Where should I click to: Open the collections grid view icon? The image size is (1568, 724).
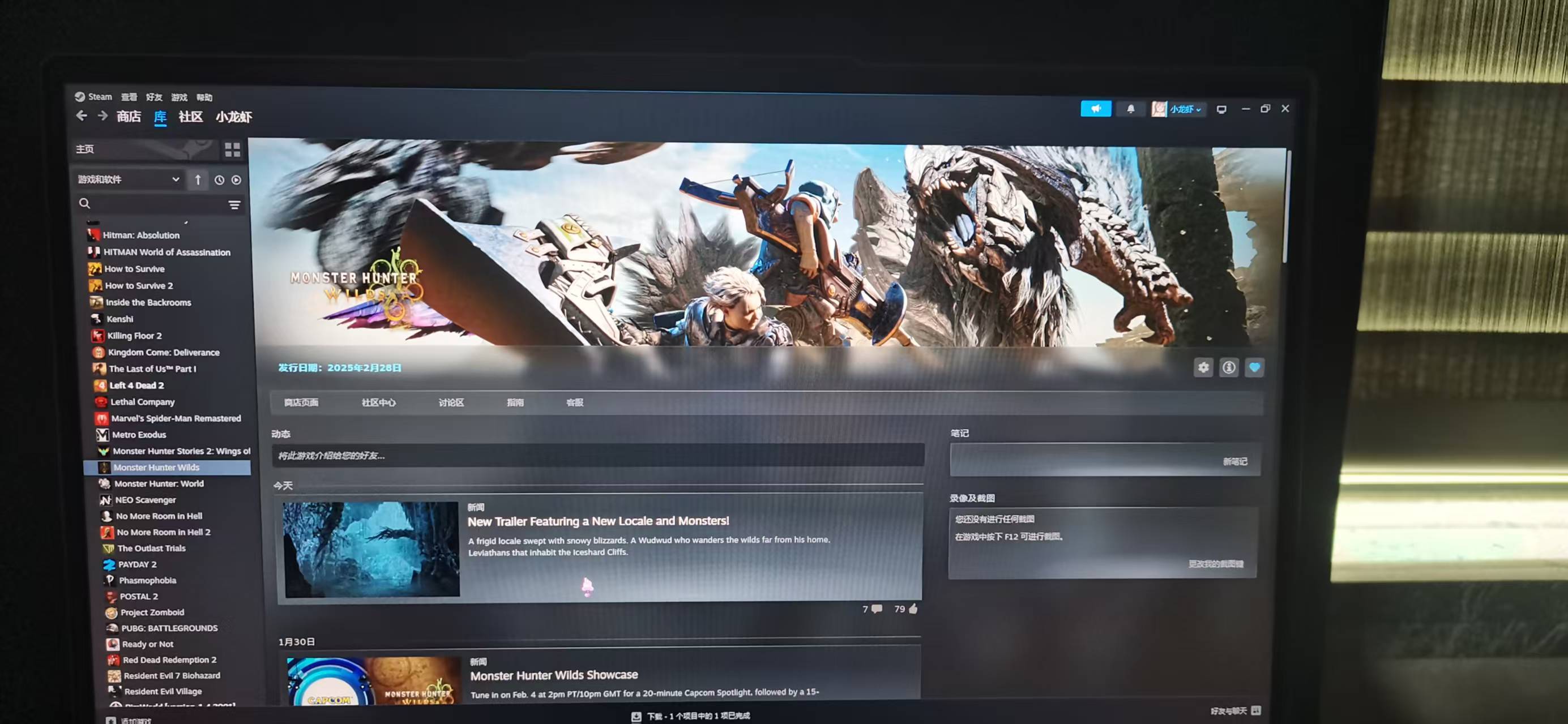click(233, 149)
